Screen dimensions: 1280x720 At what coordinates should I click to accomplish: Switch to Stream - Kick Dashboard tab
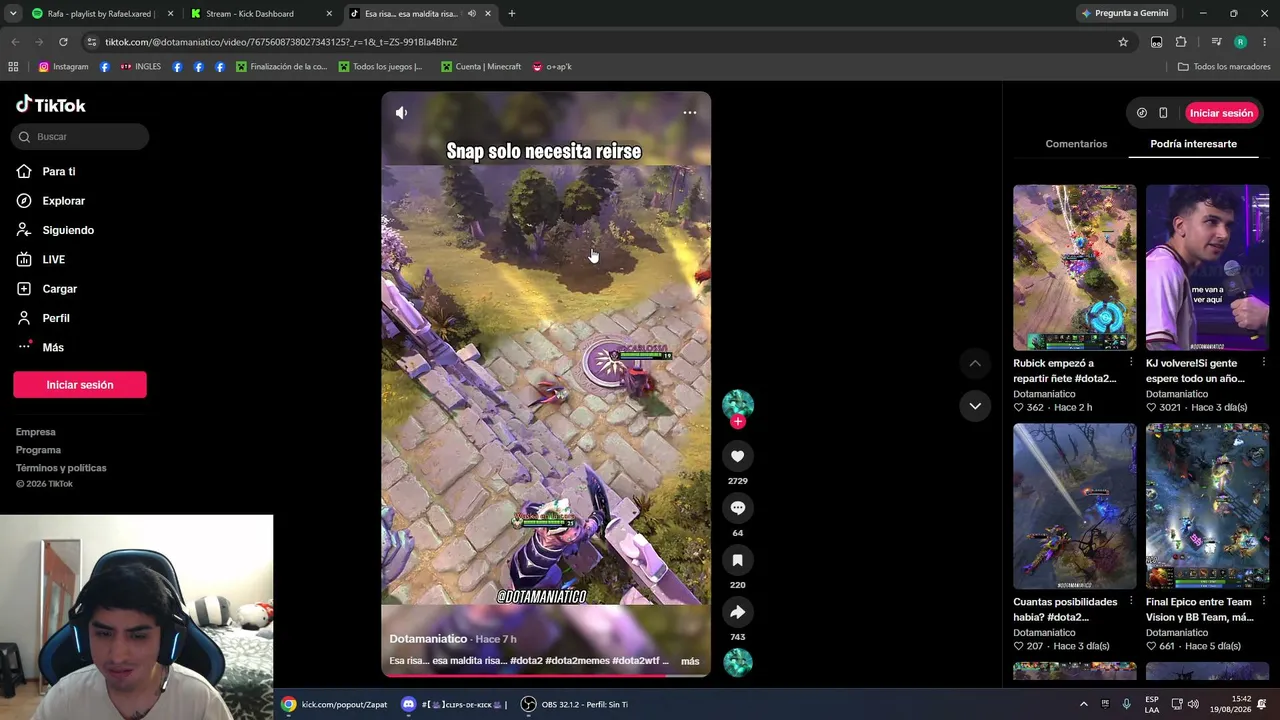(262, 14)
